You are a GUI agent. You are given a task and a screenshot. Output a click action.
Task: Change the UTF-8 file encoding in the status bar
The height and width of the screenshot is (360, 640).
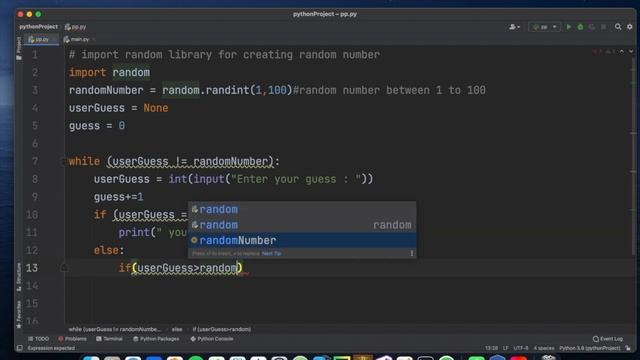tap(521, 348)
